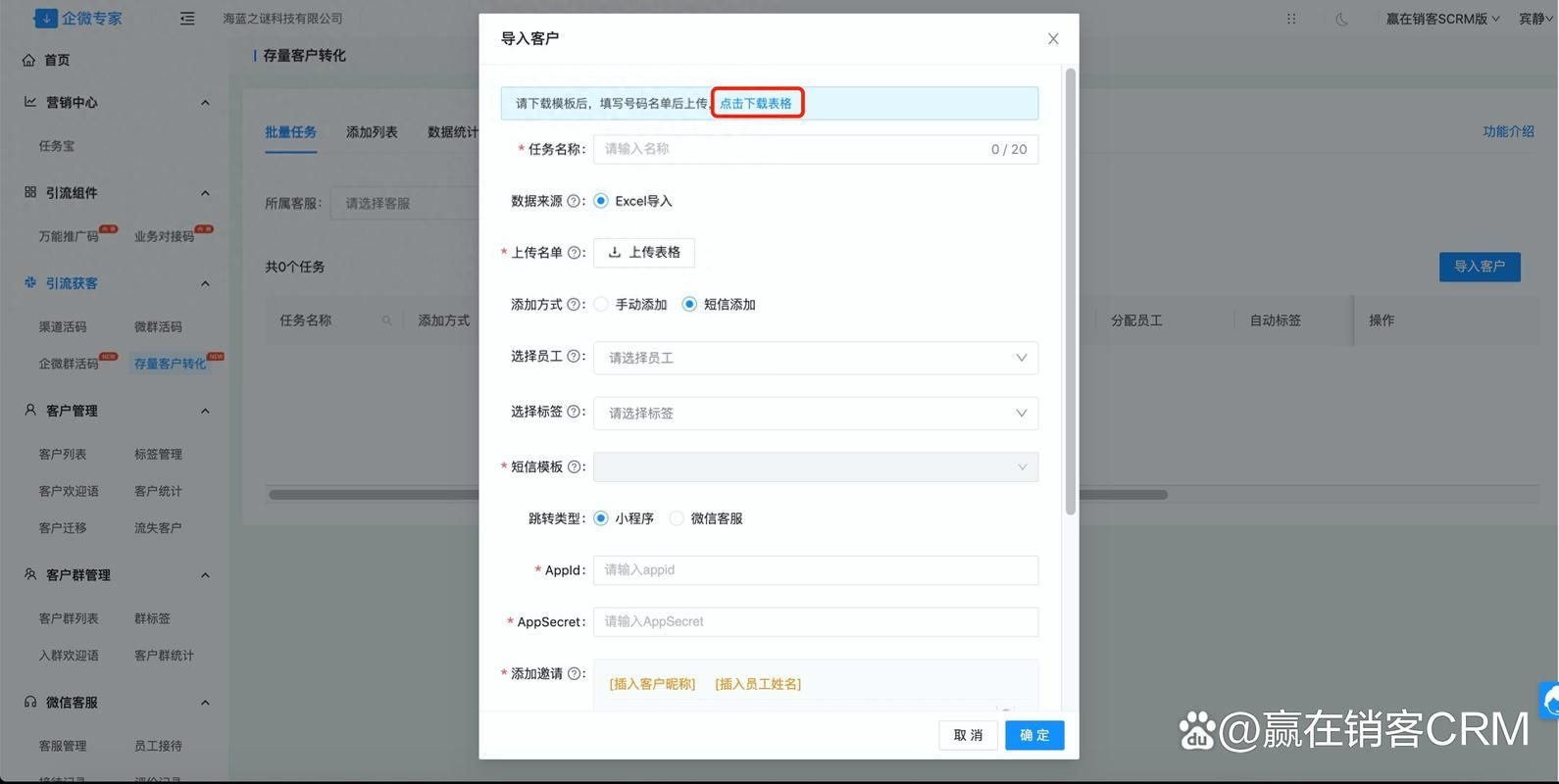Click search icon in 任务名称 column
This screenshot has width=1559, height=784.
(386, 320)
